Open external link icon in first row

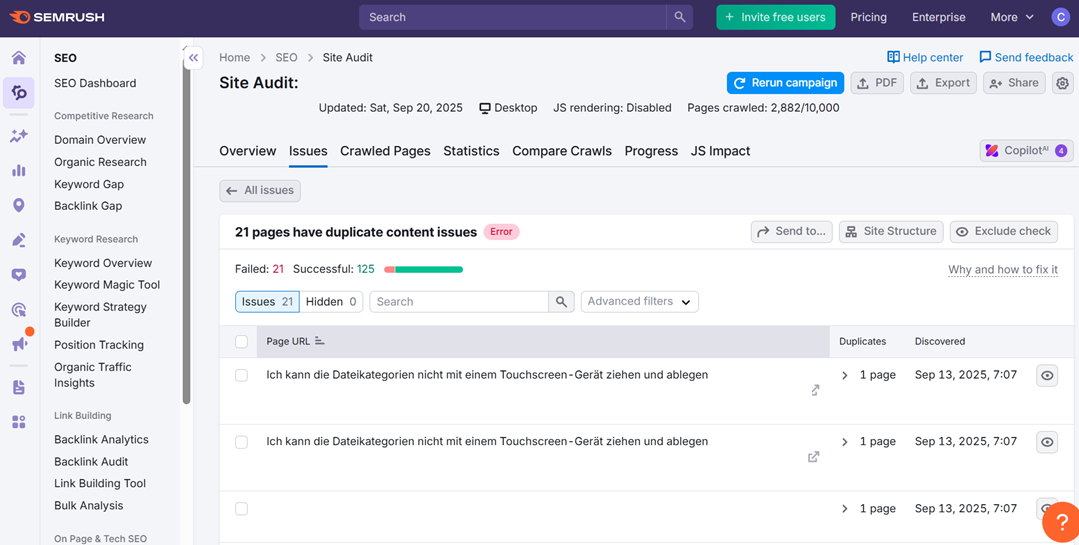(x=815, y=390)
